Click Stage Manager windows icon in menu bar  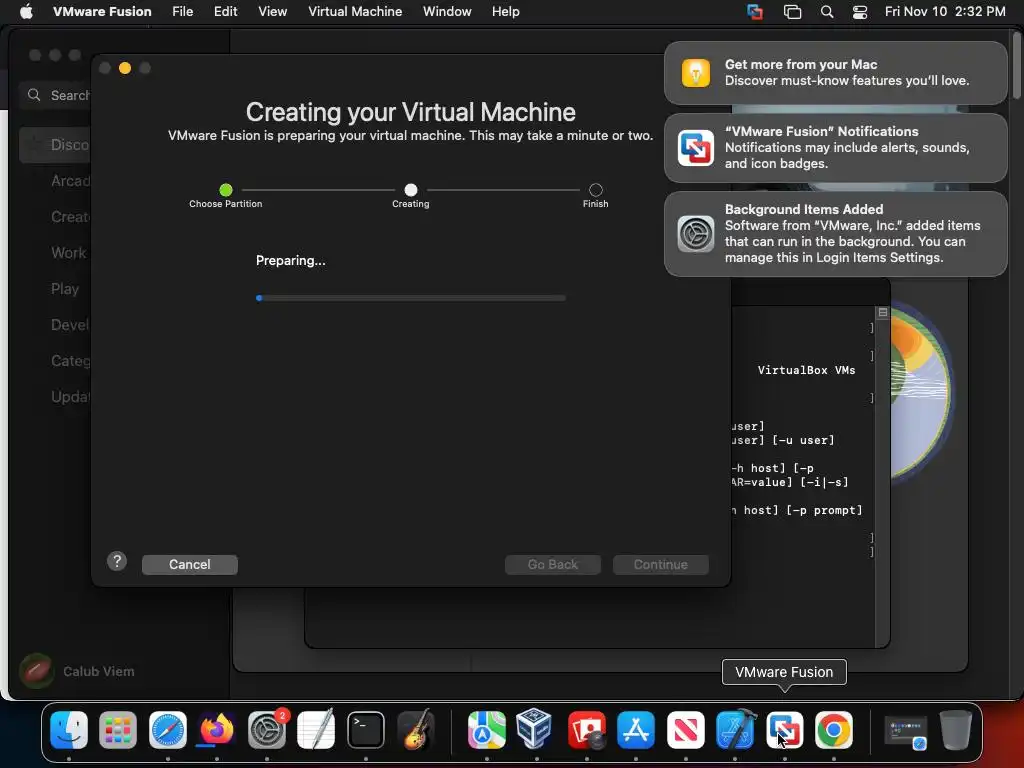click(792, 12)
